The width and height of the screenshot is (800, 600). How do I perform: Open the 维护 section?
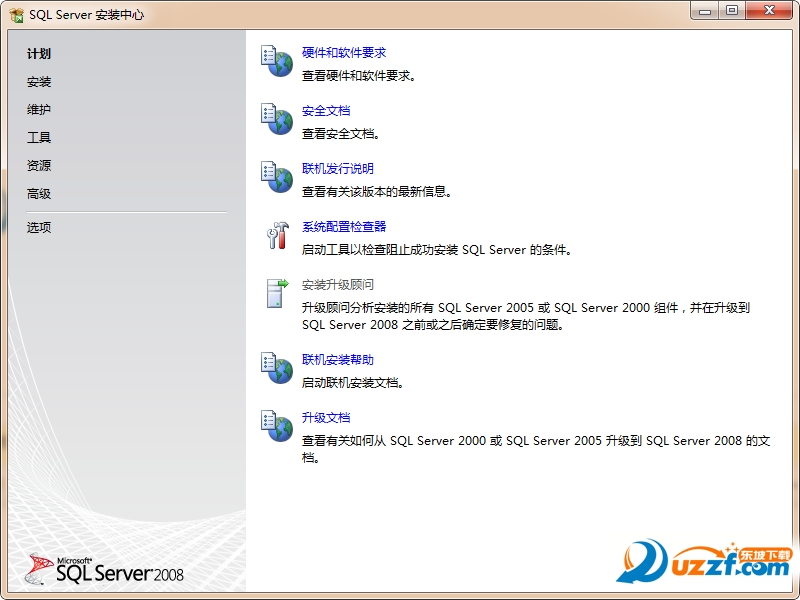click(40, 110)
